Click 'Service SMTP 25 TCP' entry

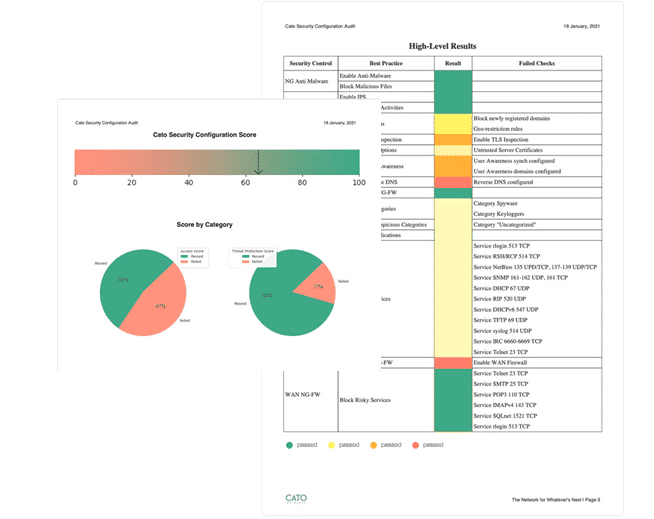coord(501,384)
